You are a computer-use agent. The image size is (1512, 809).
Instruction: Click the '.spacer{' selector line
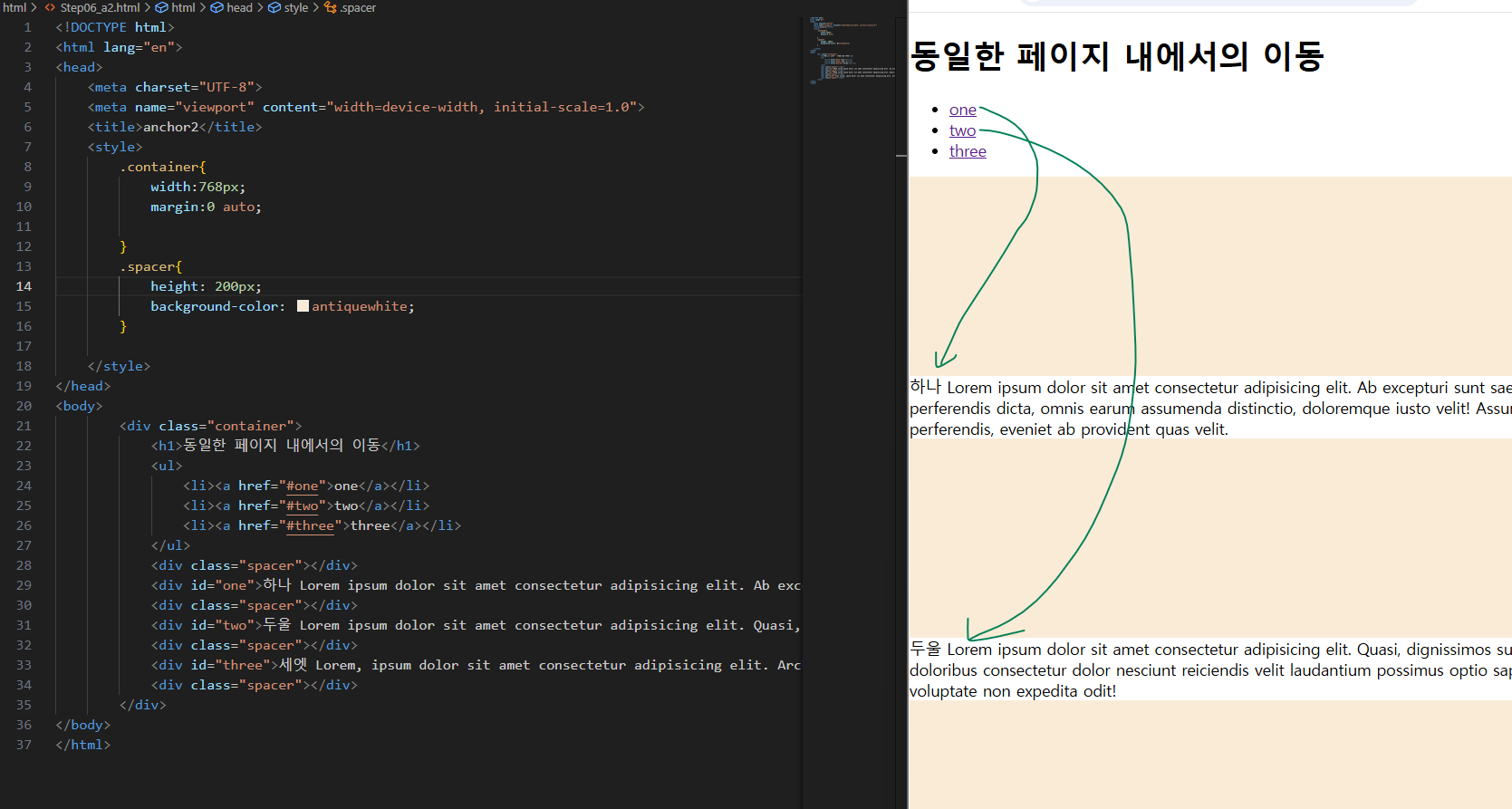tap(151, 266)
